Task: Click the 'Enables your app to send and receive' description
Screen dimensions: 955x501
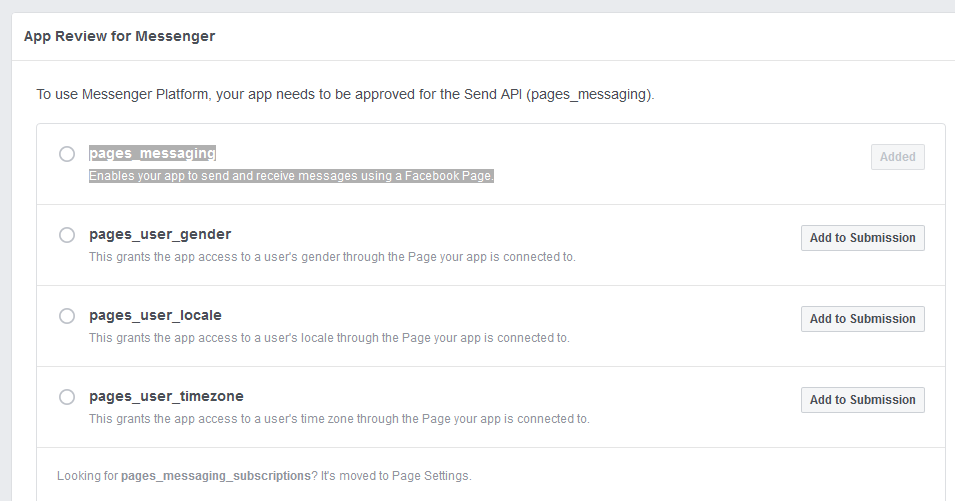Action: 291,176
